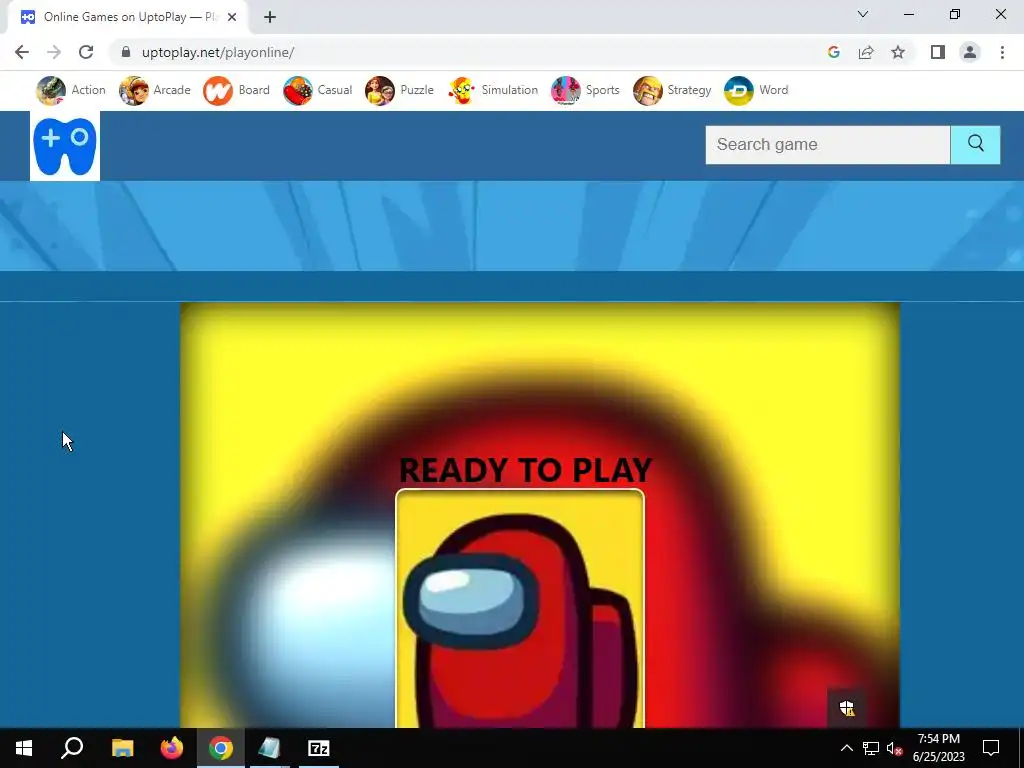This screenshot has width=1024, height=768.
Task: Click the Strategy category label
Action: [689, 90]
